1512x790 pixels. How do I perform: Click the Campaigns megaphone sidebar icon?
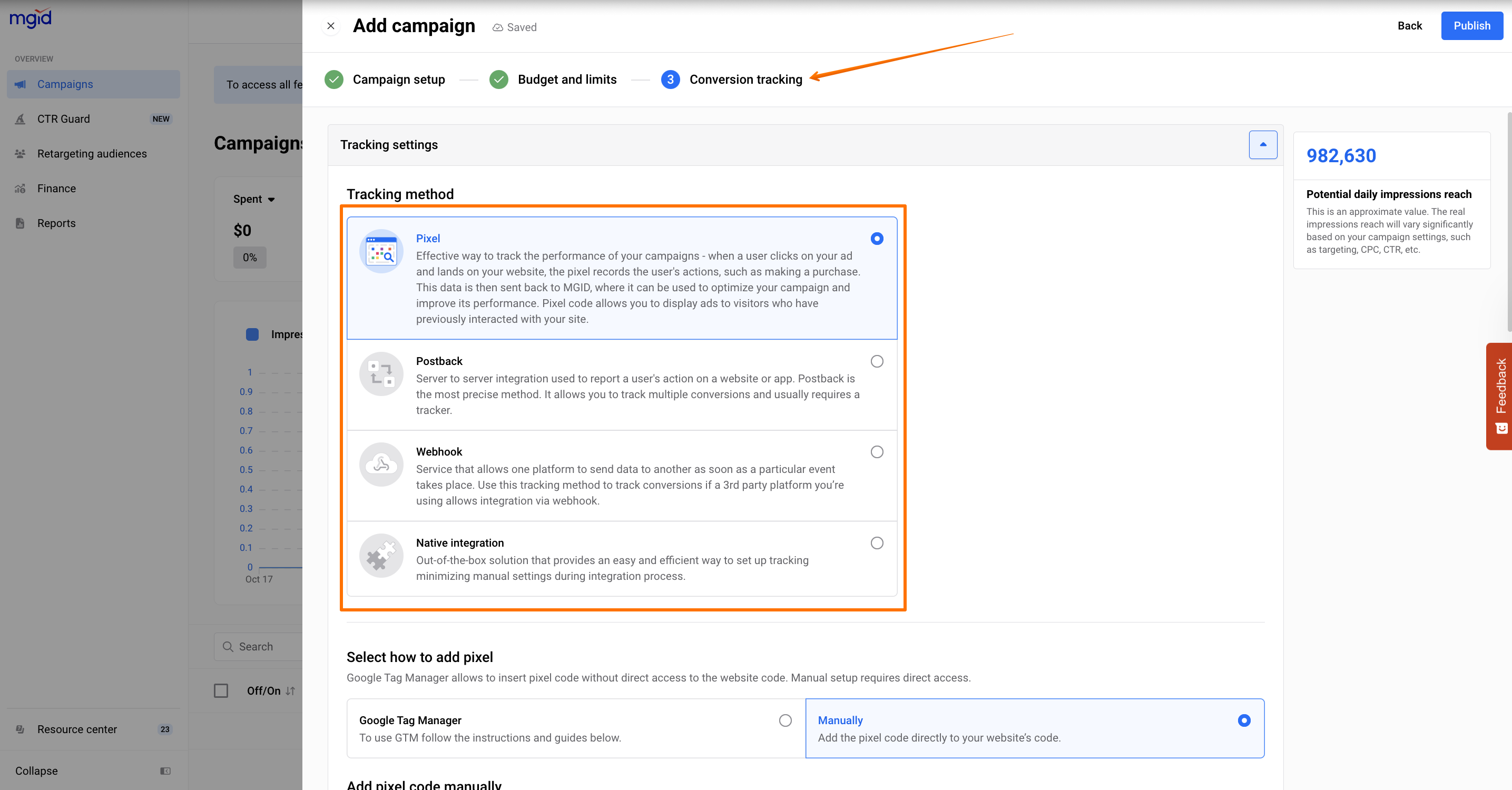tap(21, 84)
